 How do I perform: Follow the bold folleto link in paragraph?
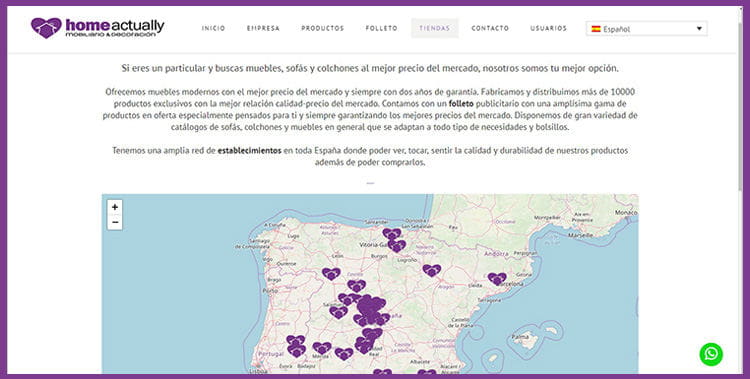pyautogui.click(x=461, y=103)
